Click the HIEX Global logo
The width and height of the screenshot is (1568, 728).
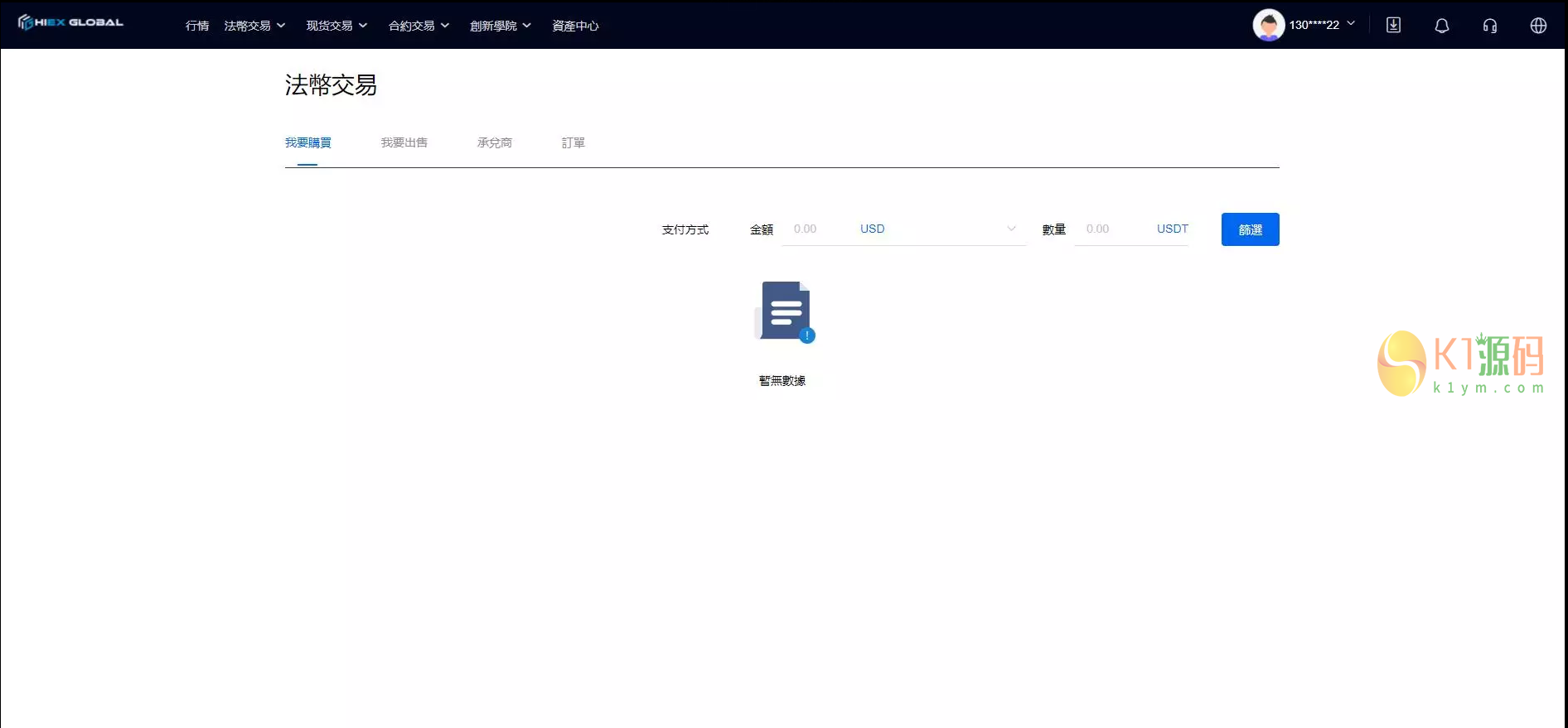pyautogui.click(x=70, y=22)
